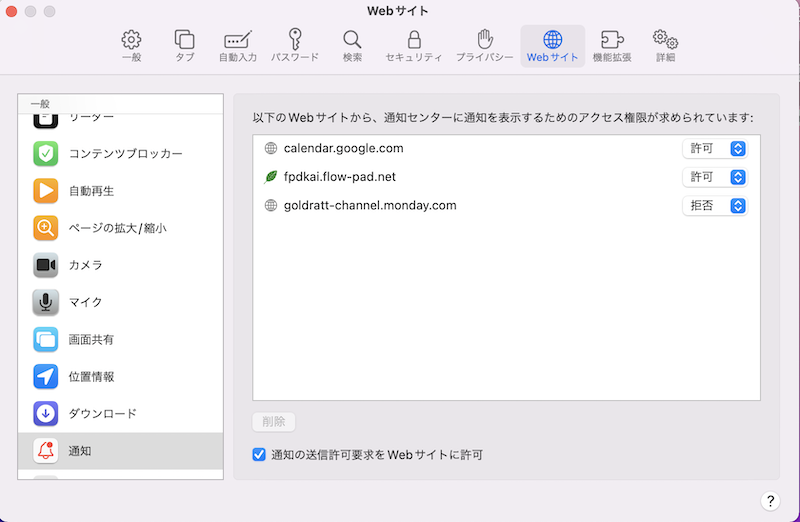Image resolution: width=800 pixels, height=522 pixels.
Task: Open the プライバシー hand icon
Action: 485,39
